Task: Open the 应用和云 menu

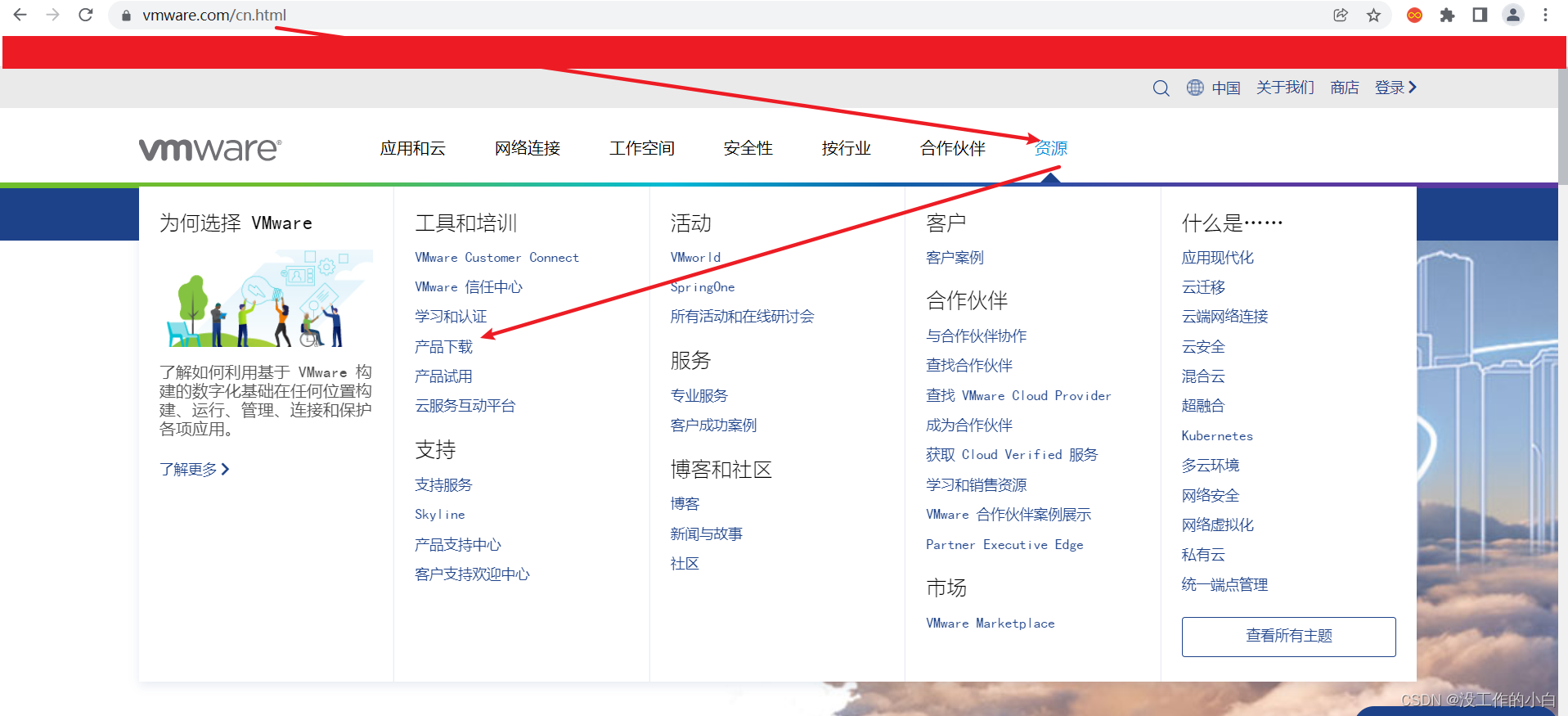Action: 413,148
